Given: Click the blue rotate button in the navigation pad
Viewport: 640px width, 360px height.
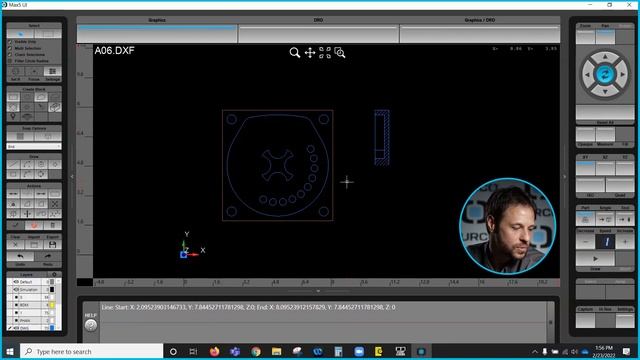Looking at the screenshot, I should [605, 75].
